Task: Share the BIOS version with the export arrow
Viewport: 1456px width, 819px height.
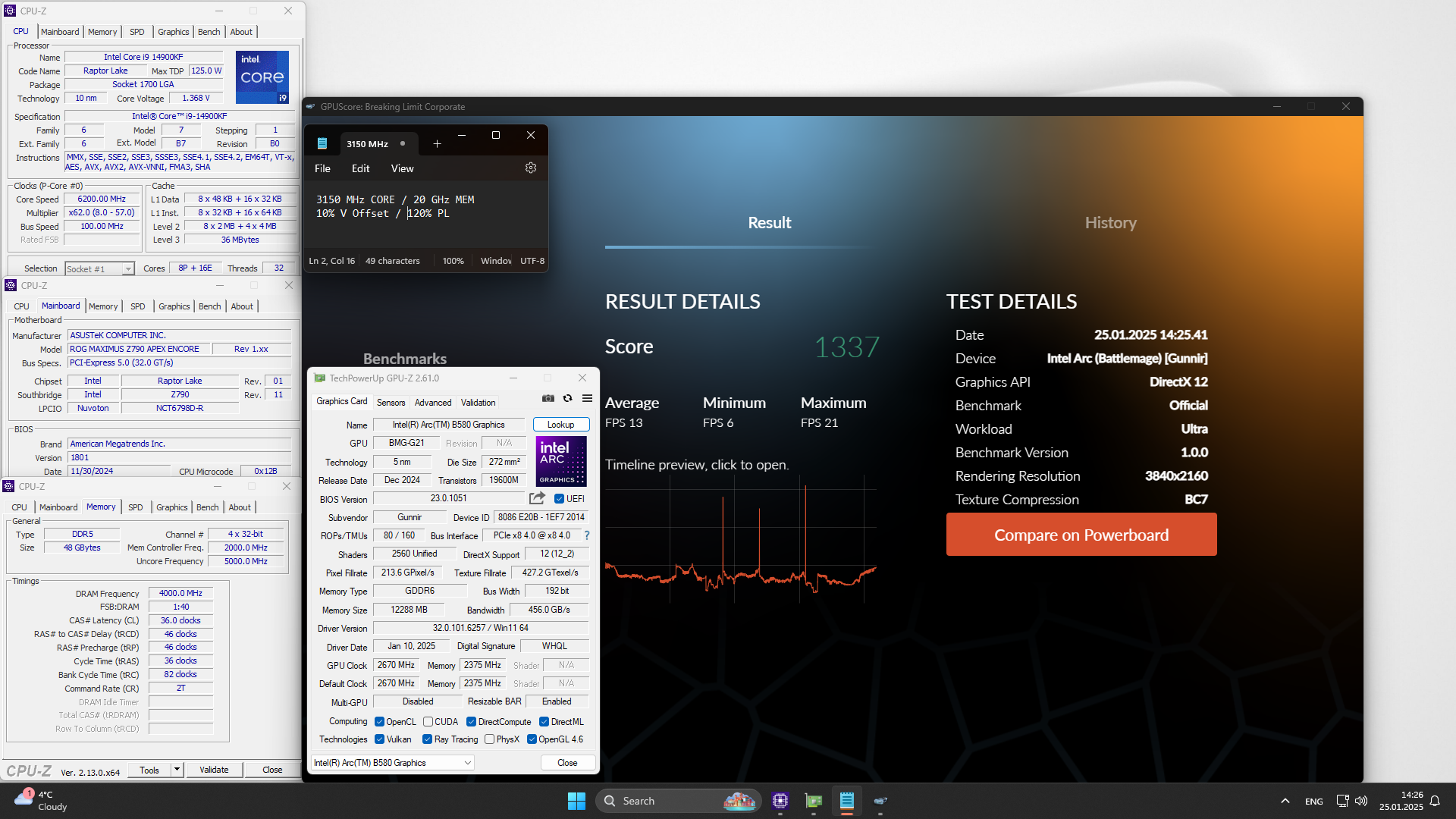Action: (x=537, y=498)
